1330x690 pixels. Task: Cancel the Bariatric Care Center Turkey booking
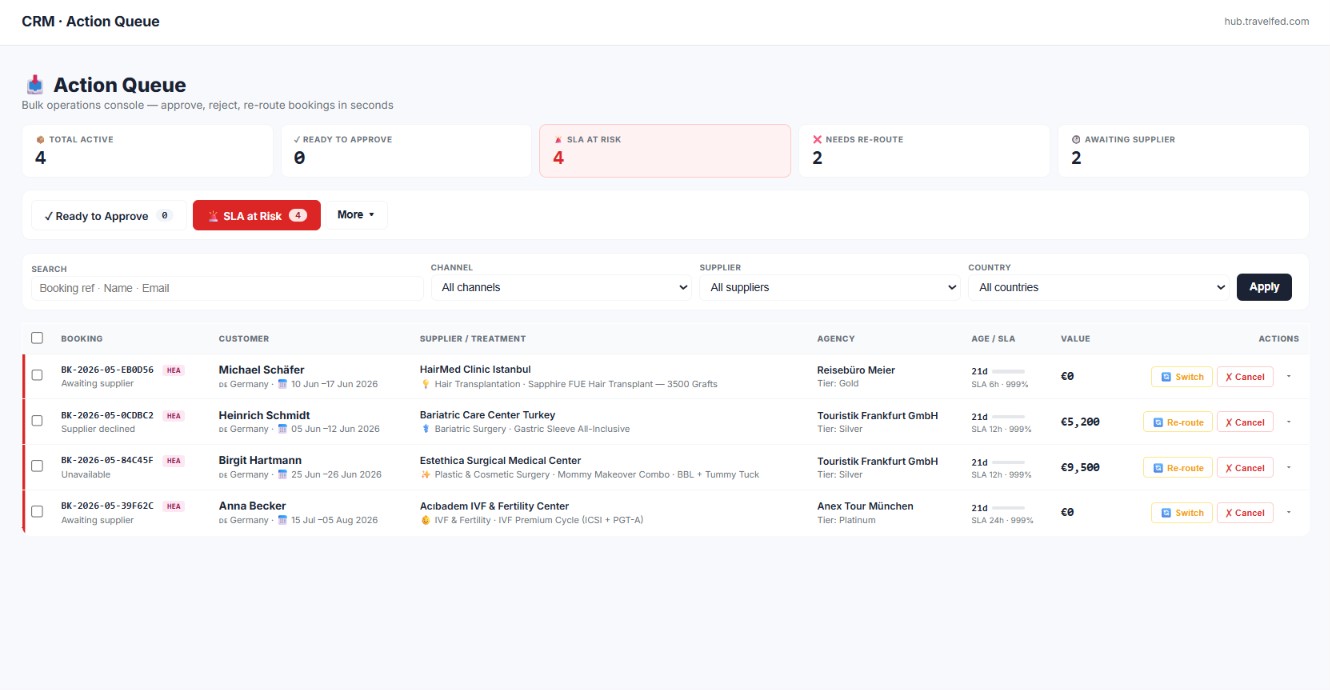1245,422
